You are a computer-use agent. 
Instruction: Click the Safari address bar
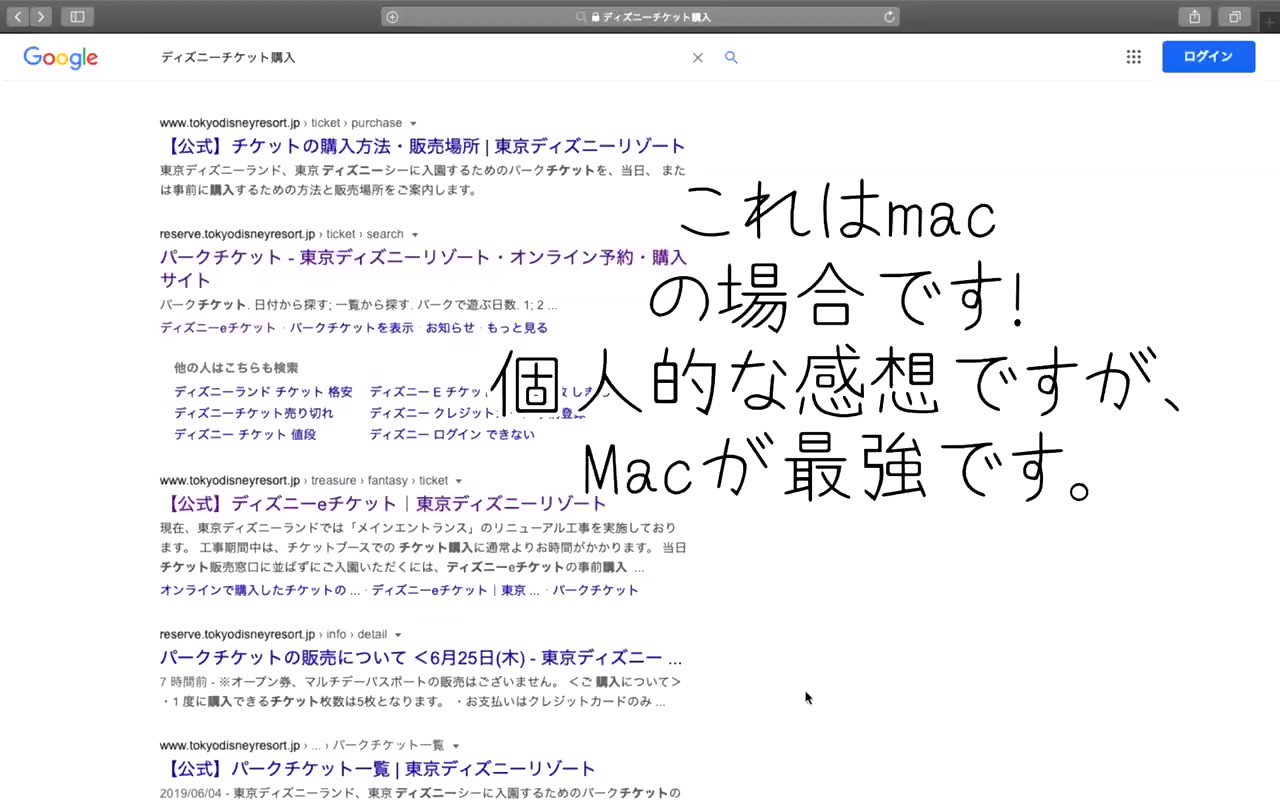(640, 17)
